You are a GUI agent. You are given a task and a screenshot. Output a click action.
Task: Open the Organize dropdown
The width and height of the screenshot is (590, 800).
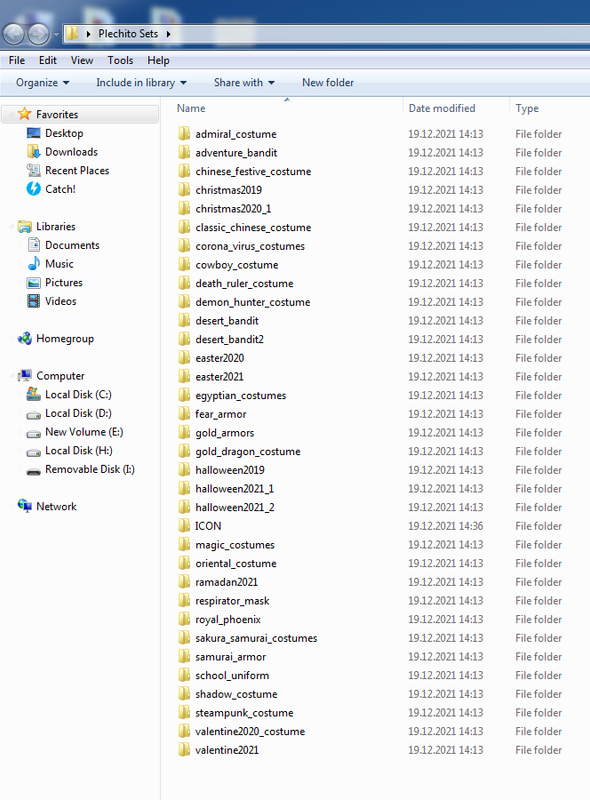[x=42, y=83]
